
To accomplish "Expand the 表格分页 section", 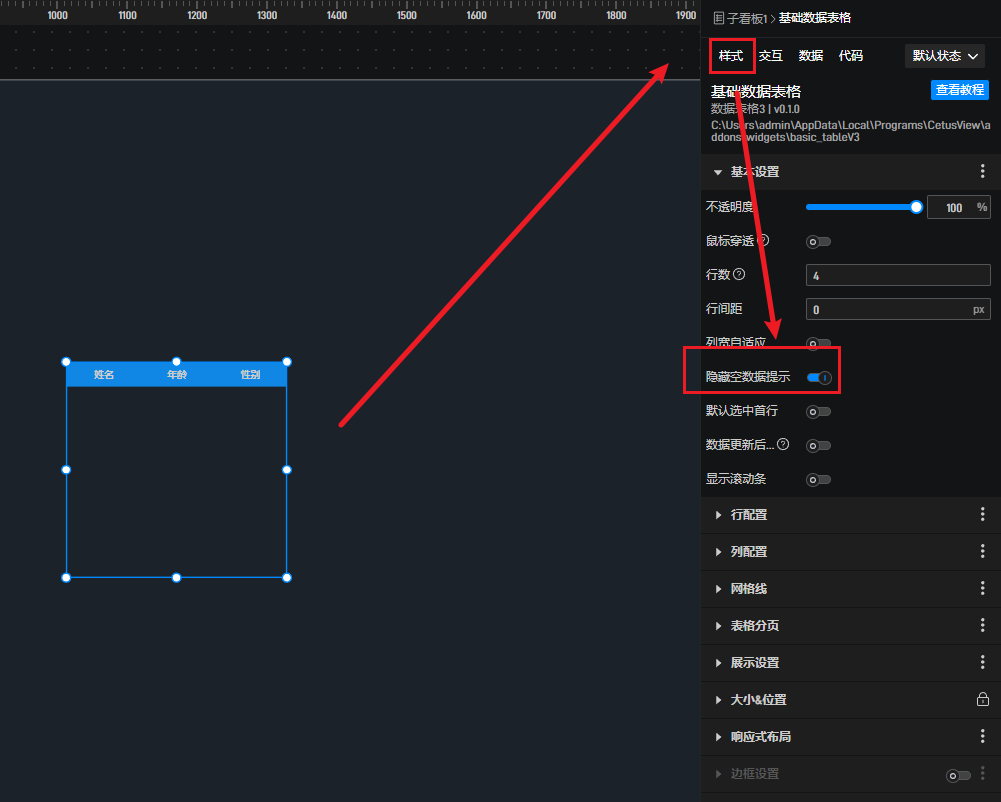I will [754, 626].
